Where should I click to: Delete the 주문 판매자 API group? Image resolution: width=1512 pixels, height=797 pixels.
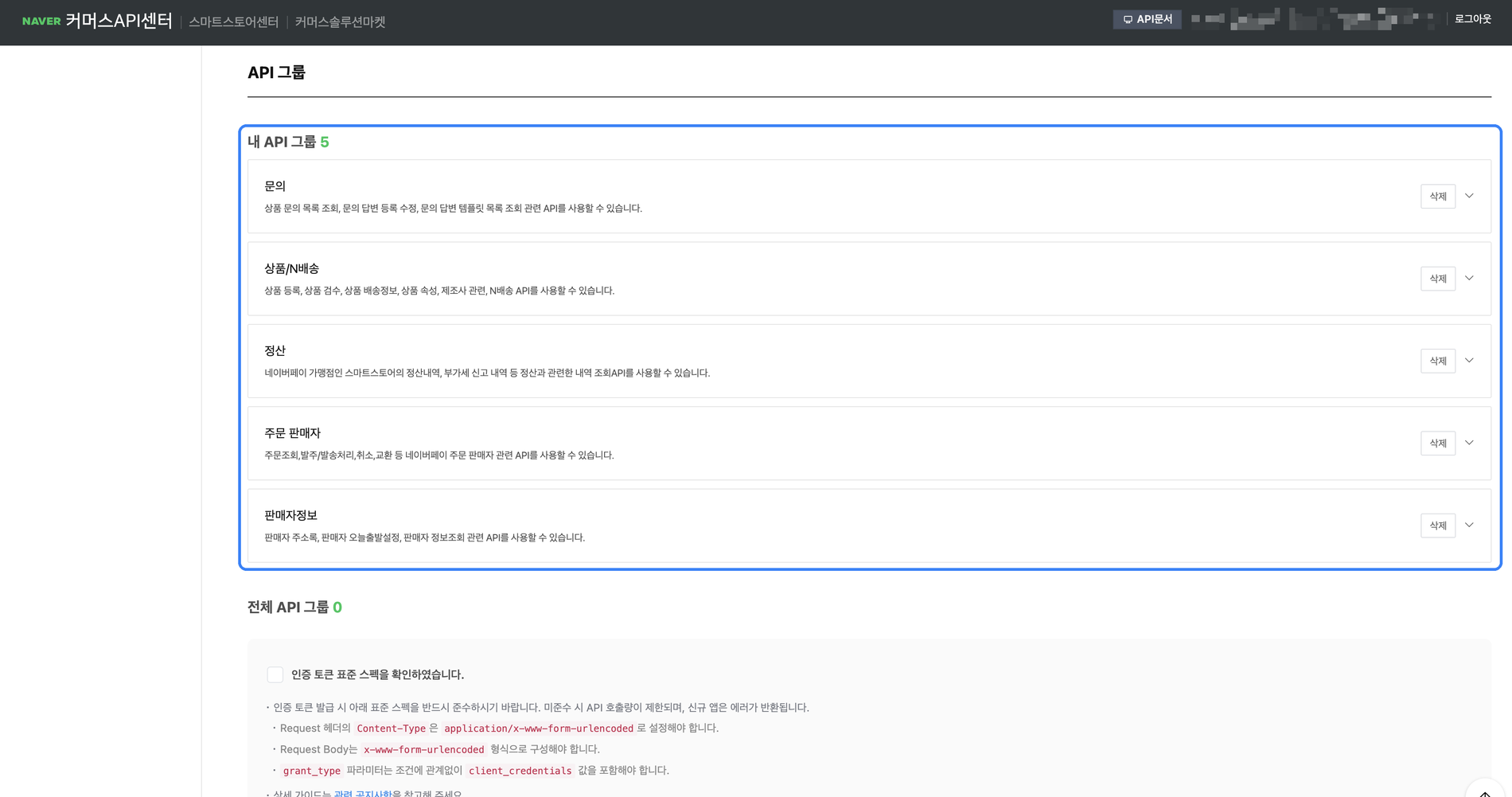[1438, 443]
